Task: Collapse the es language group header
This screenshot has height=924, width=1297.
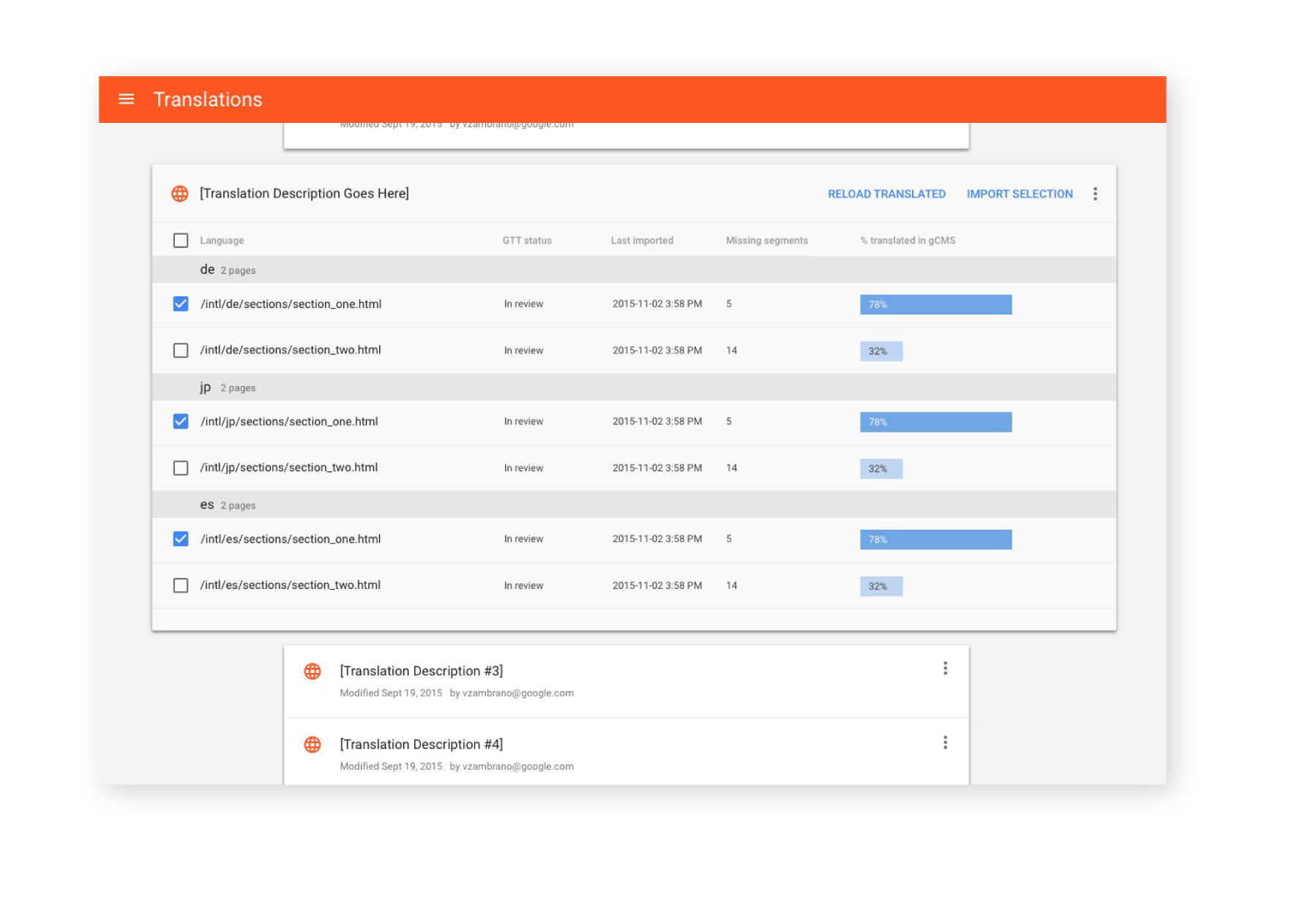Action: 207,505
